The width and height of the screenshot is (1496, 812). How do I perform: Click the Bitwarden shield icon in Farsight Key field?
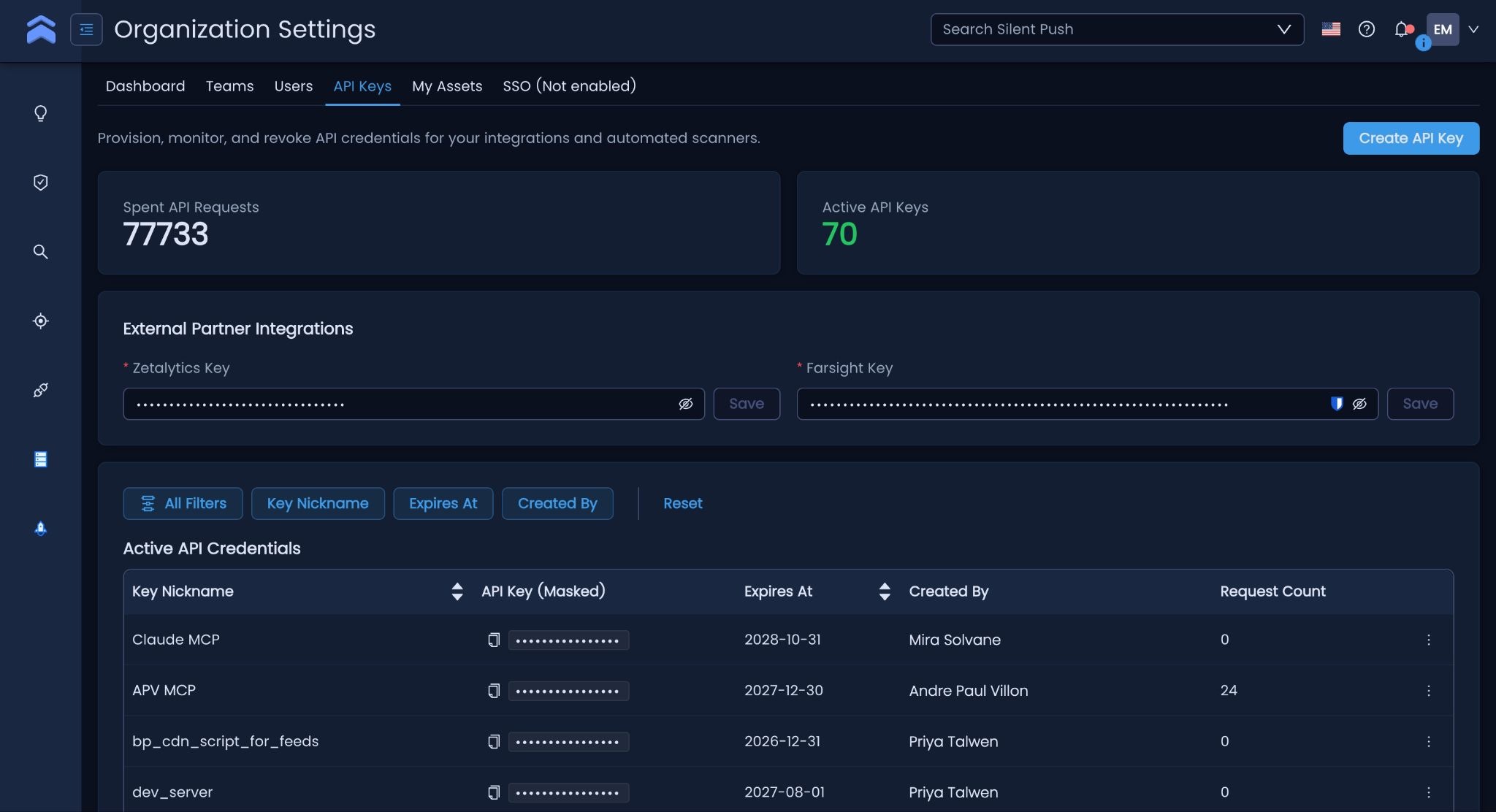(1337, 404)
